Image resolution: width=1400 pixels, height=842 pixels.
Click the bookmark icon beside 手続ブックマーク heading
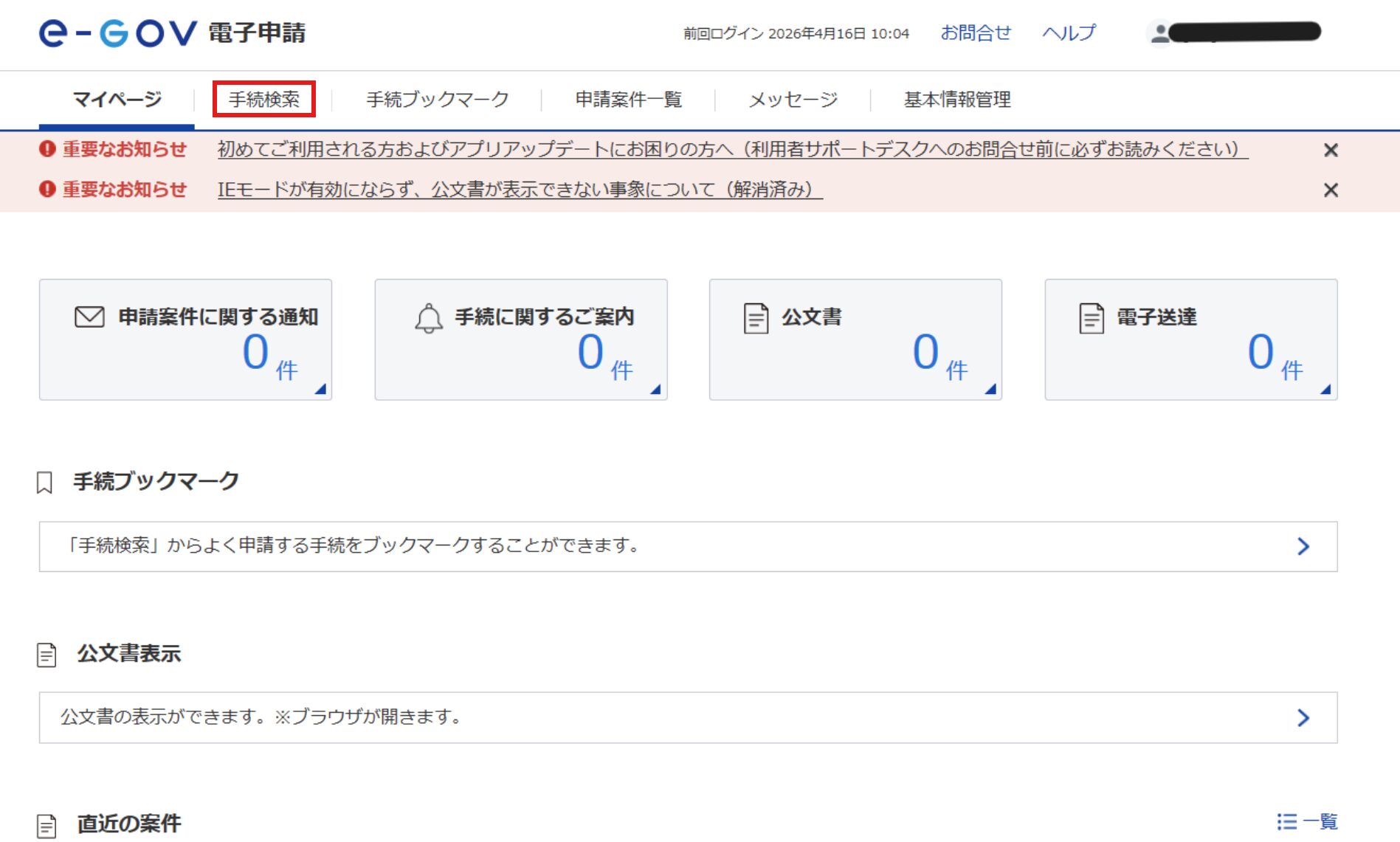tap(45, 483)
